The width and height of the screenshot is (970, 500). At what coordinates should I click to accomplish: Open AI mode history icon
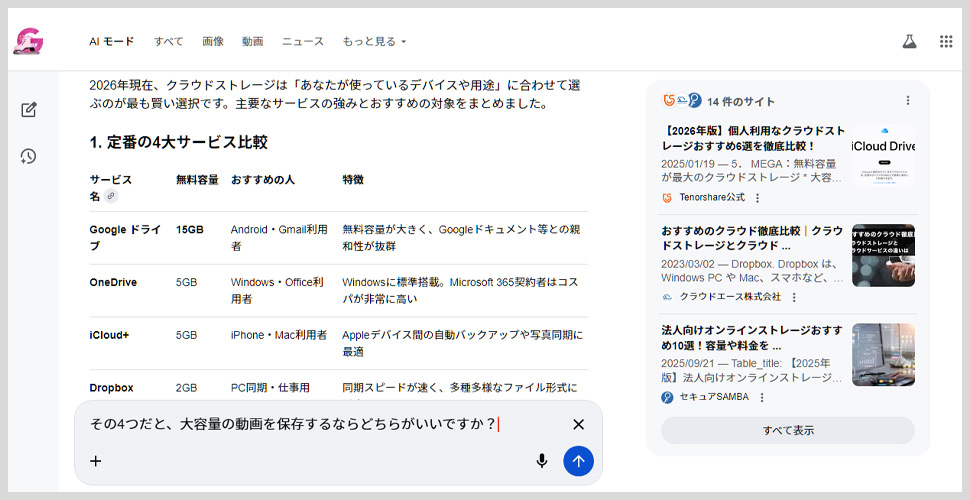(28, 156)
